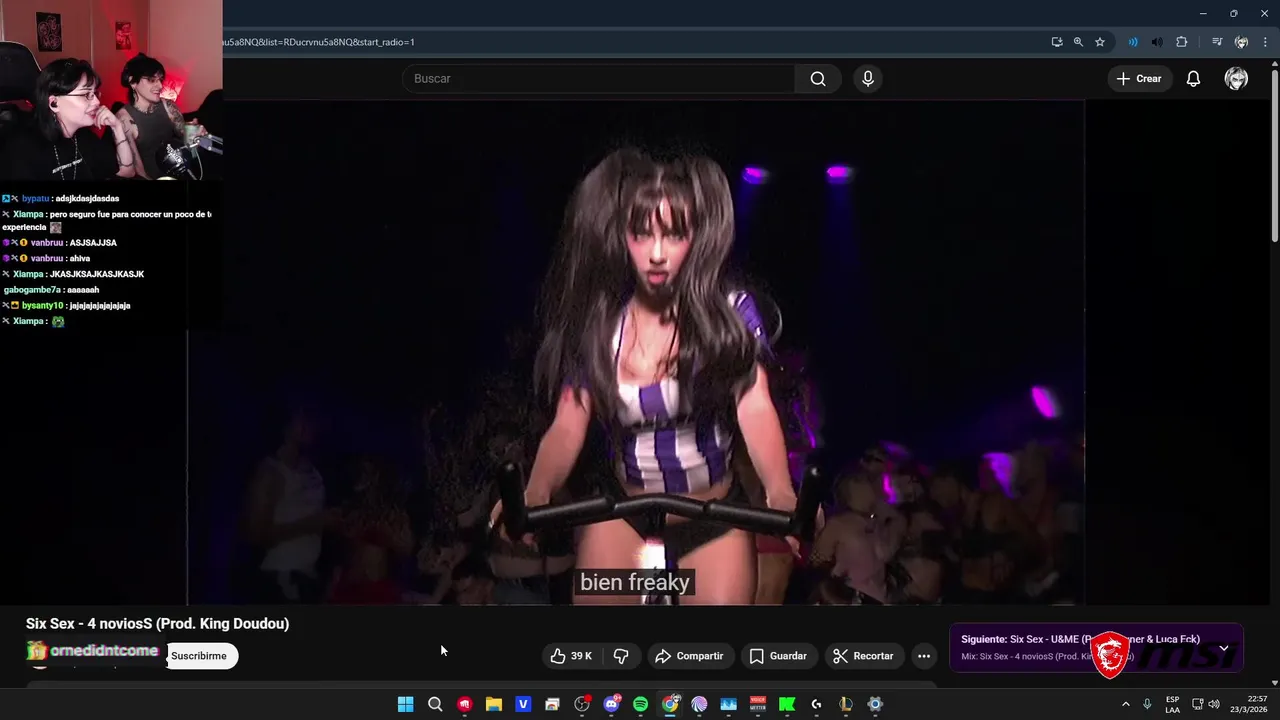Open the Chrome profile avatar in toolbar
1280x720 pixels.
(x=1241, y=42)
